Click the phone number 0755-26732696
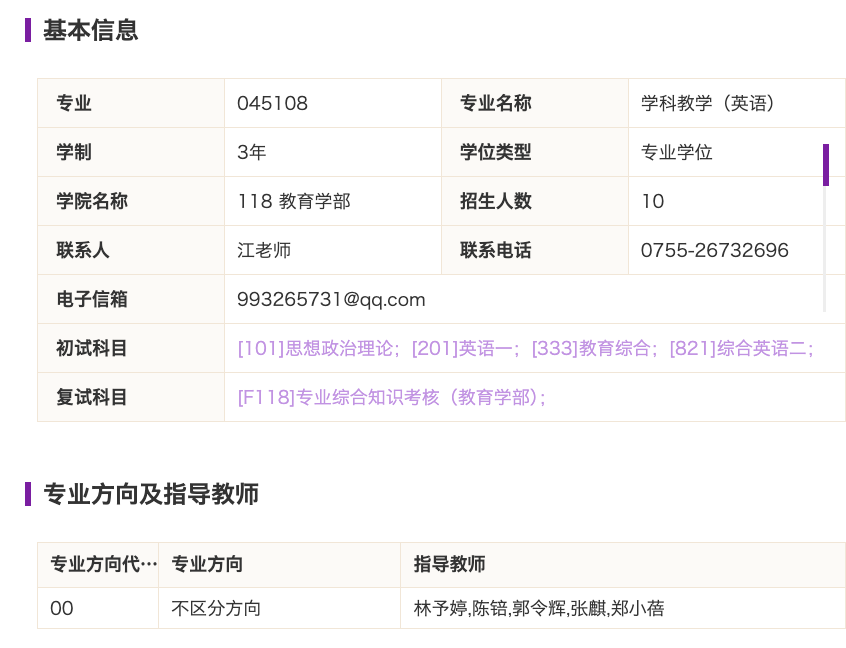This screenshot has width=846, height=648. [714, 250]
